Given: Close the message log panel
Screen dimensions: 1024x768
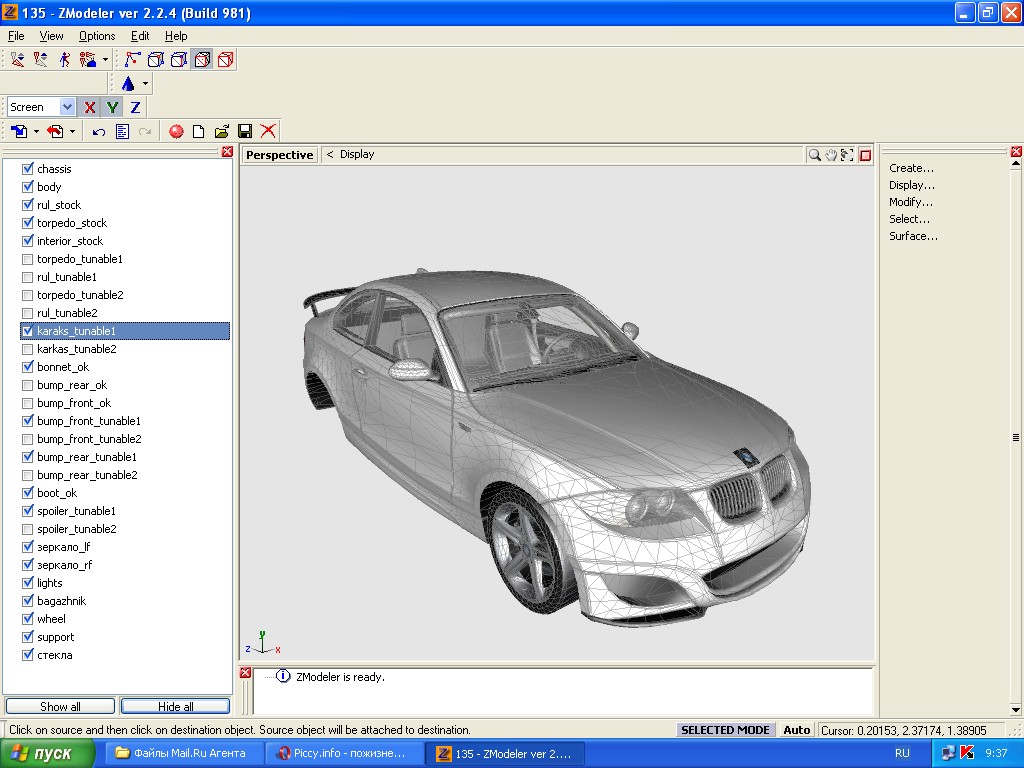Looking at the screenshot, I should (245, 673).
